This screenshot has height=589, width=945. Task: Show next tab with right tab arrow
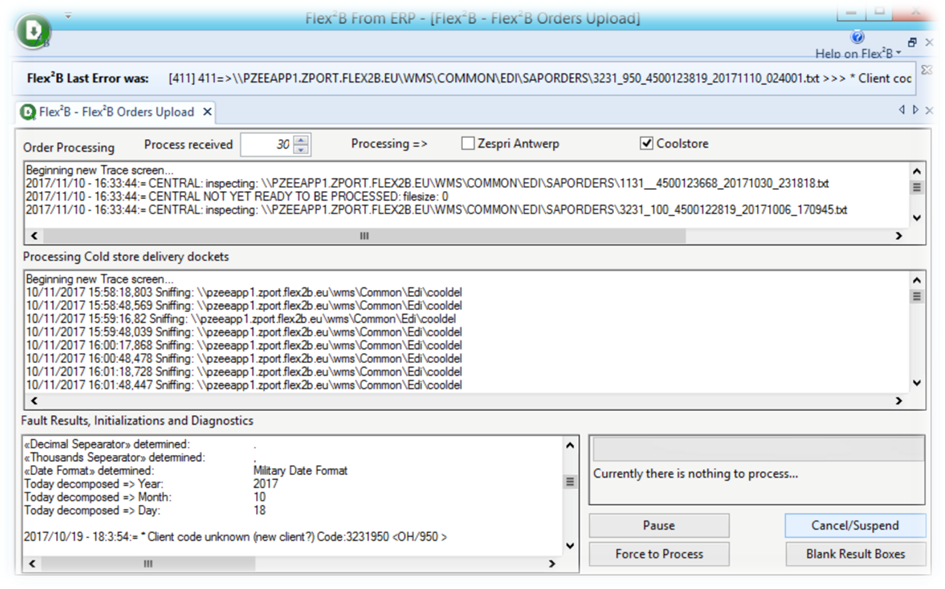(915, 110)
